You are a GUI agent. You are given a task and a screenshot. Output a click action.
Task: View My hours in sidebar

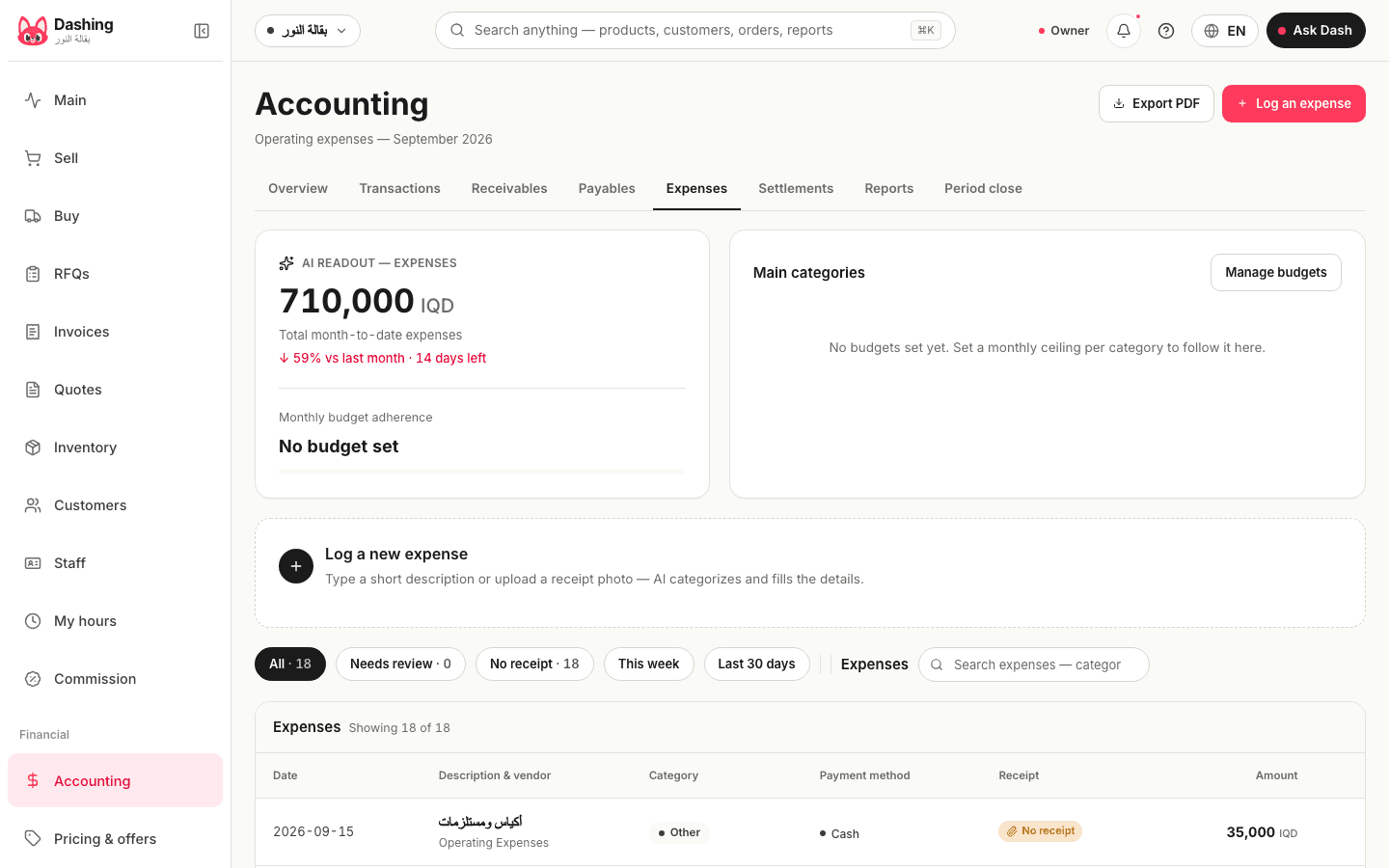115,621
